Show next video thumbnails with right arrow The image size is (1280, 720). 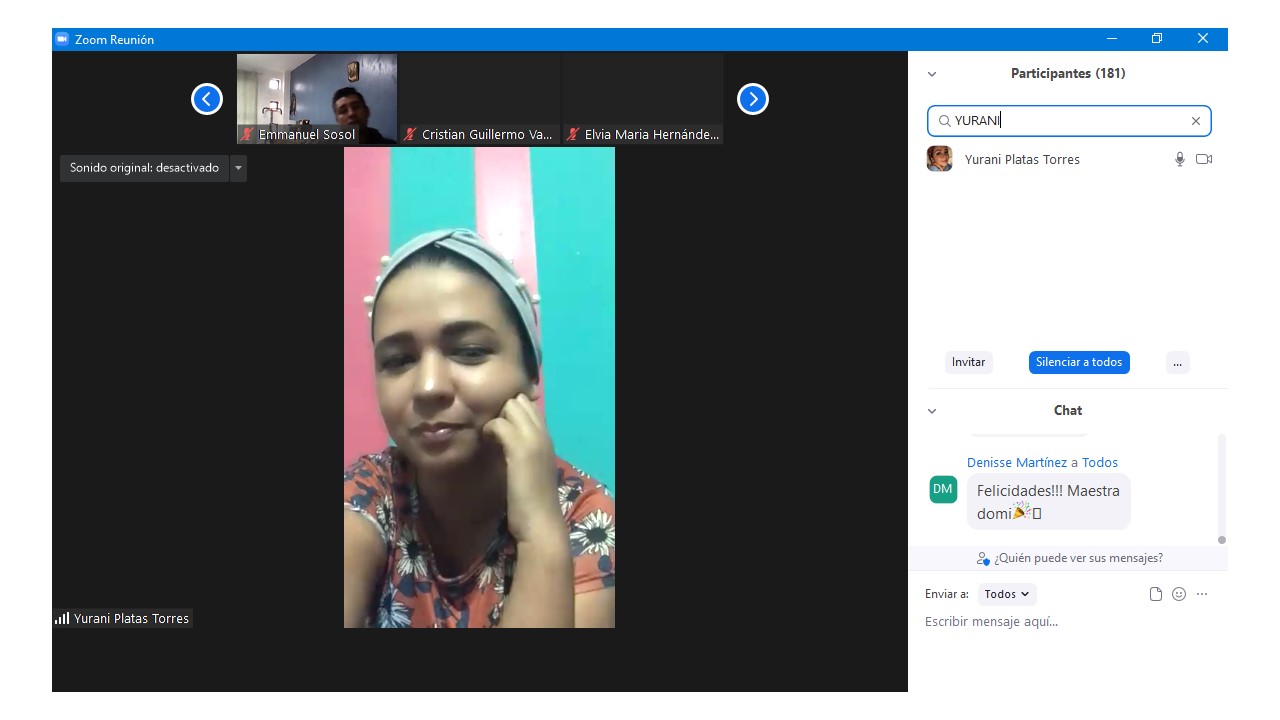(753, 99)
